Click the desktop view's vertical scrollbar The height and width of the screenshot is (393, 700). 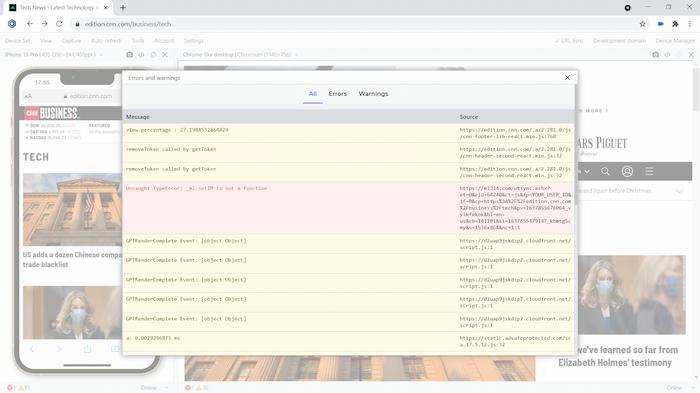pos(696,89)
